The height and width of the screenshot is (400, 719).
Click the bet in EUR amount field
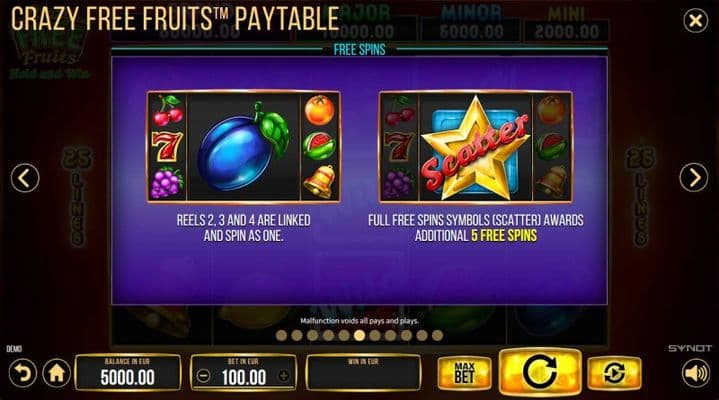[x=243, y=372]
